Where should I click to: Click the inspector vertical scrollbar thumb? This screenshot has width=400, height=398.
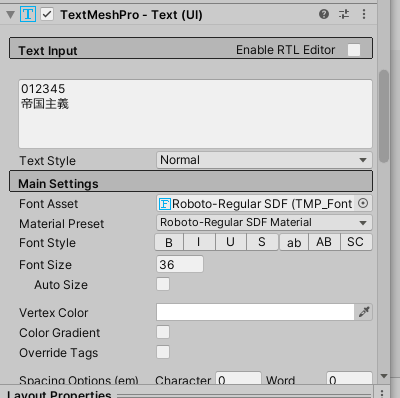click(x=384, y=116)
